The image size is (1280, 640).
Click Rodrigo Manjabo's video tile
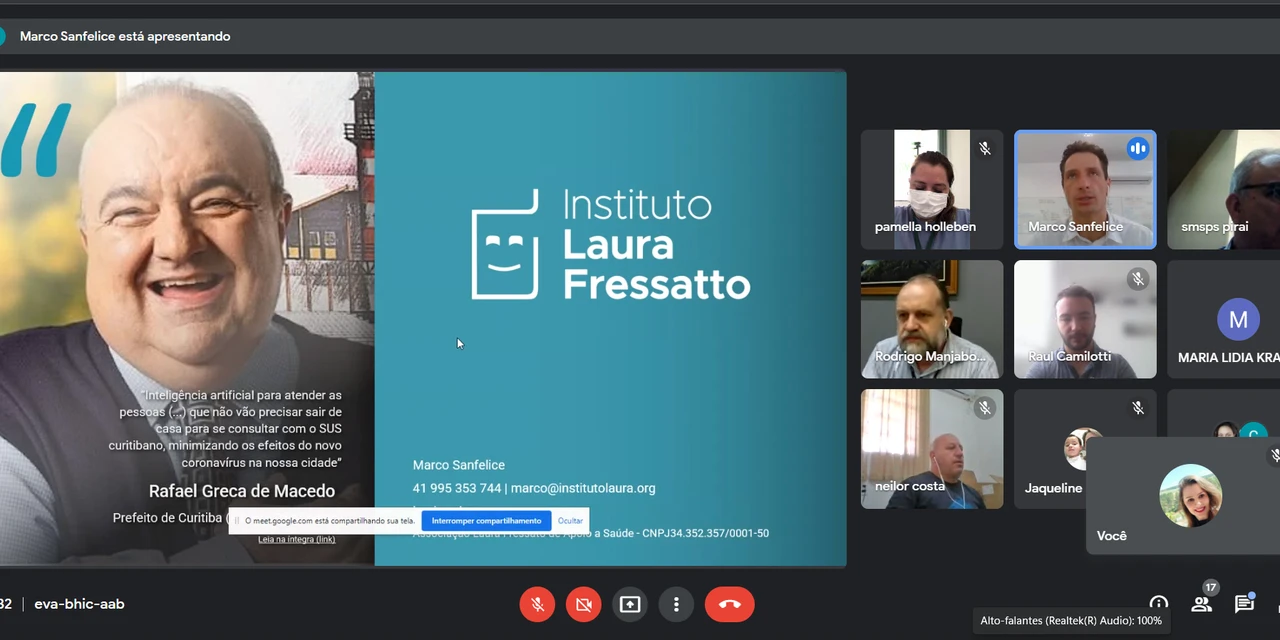coord(931,318)
